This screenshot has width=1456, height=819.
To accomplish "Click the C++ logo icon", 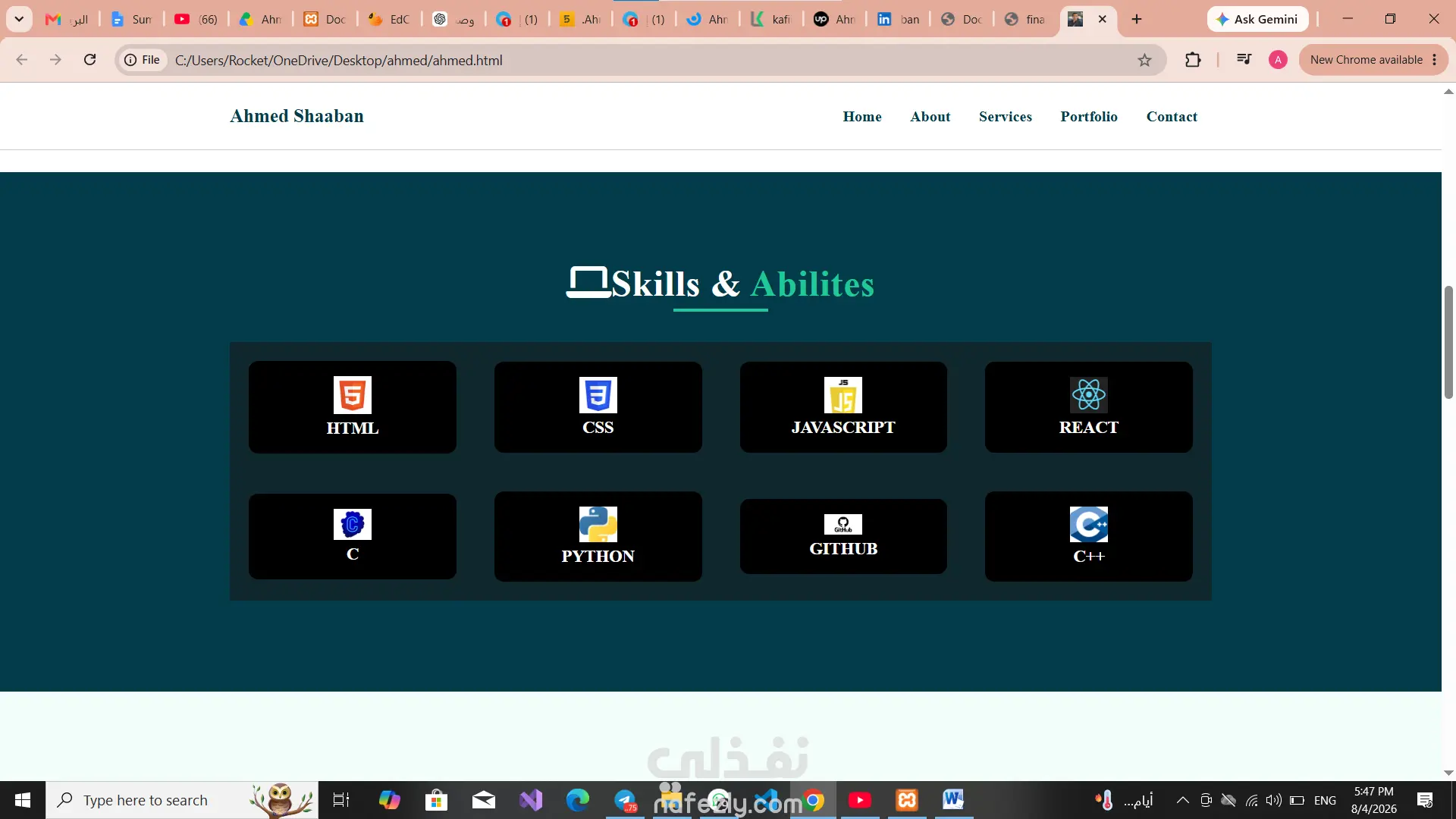I will click(x=1089, y=524).
